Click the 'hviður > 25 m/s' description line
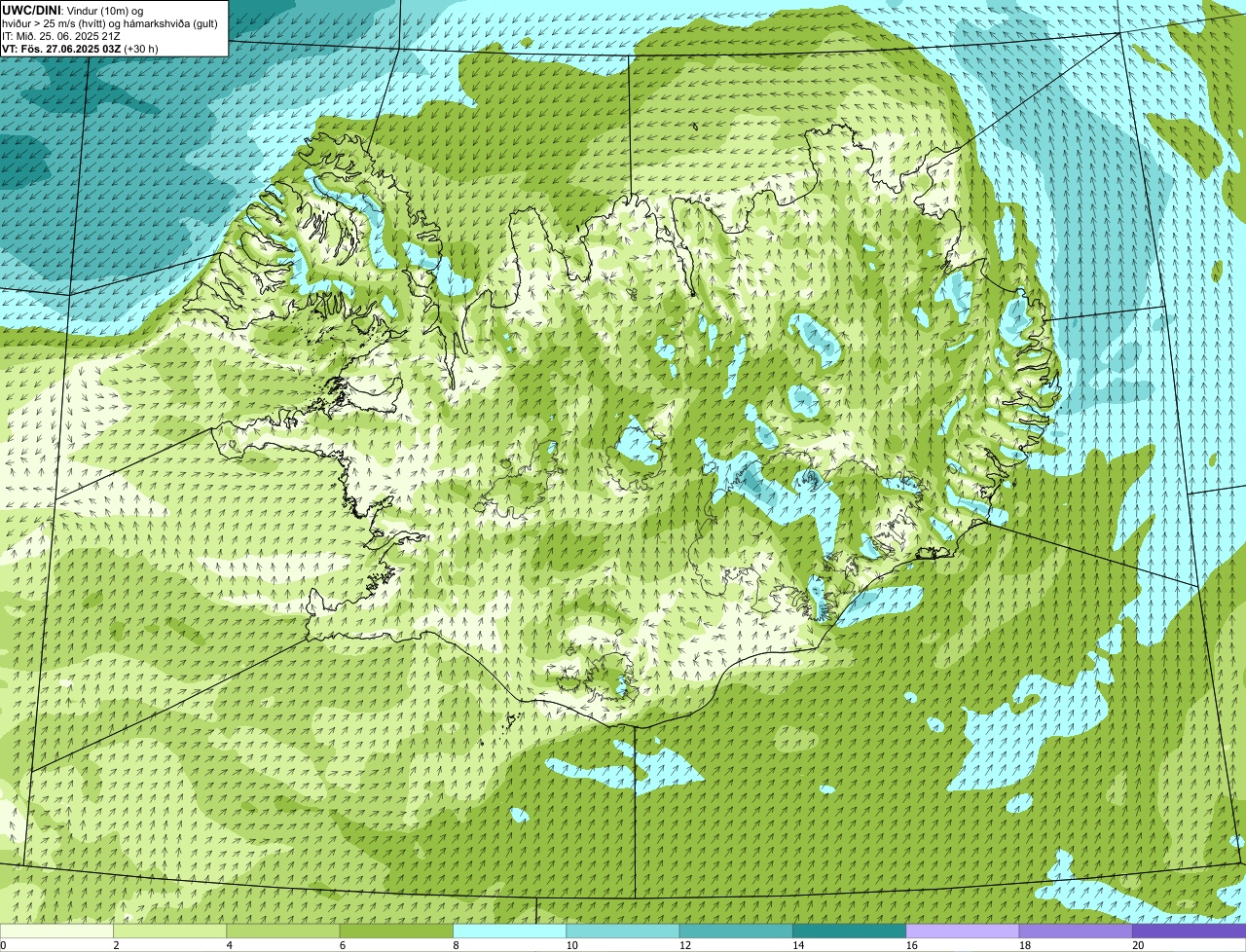Viewport: 1246px width, 952px height. 110,22
